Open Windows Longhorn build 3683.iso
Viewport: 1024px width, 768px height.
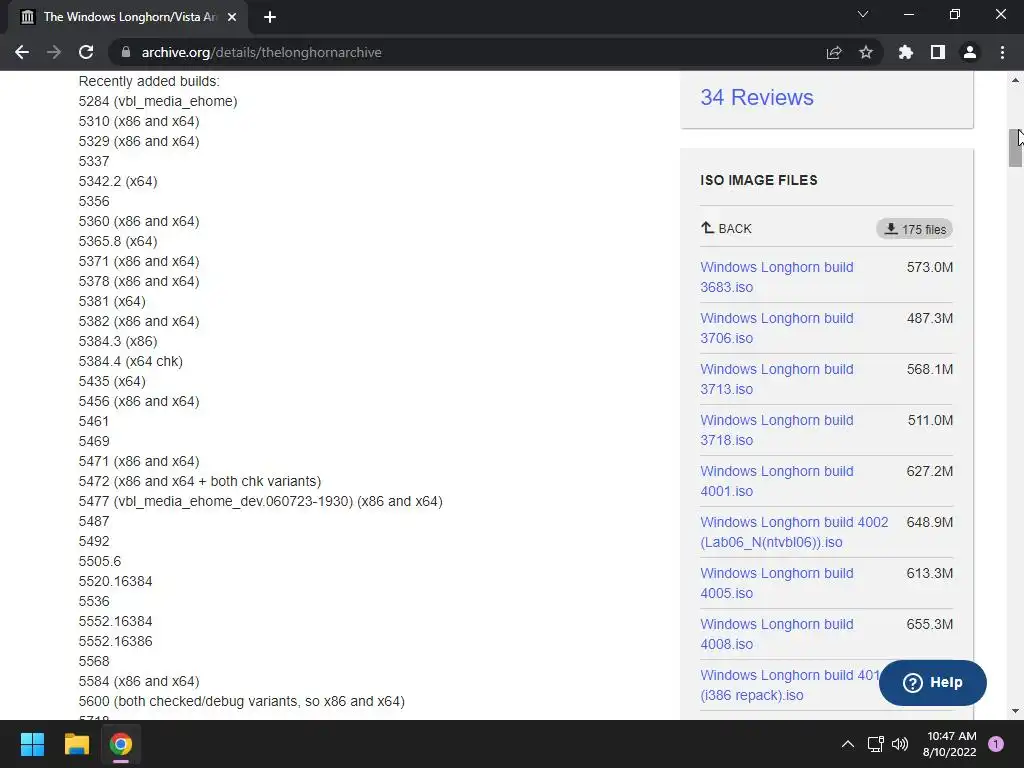(776, 277)
